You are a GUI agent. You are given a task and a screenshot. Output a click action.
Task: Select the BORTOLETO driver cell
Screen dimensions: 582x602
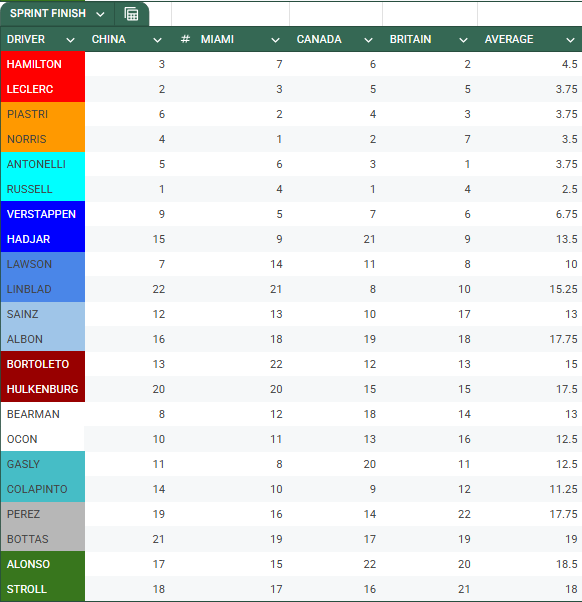tap(43, 364)
